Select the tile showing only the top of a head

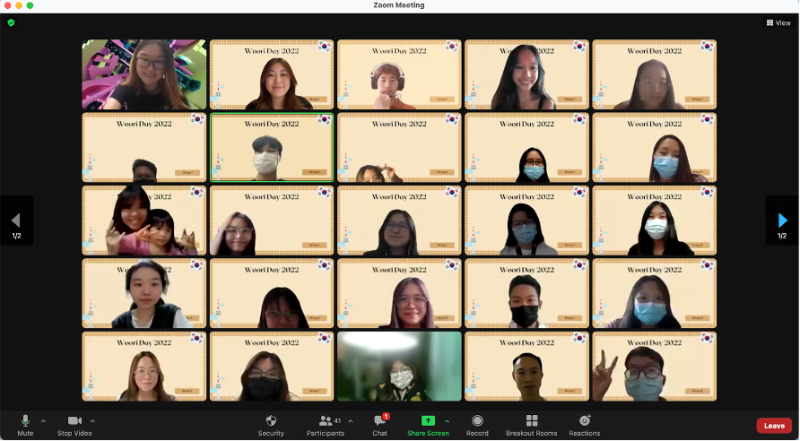click(144, 148)
